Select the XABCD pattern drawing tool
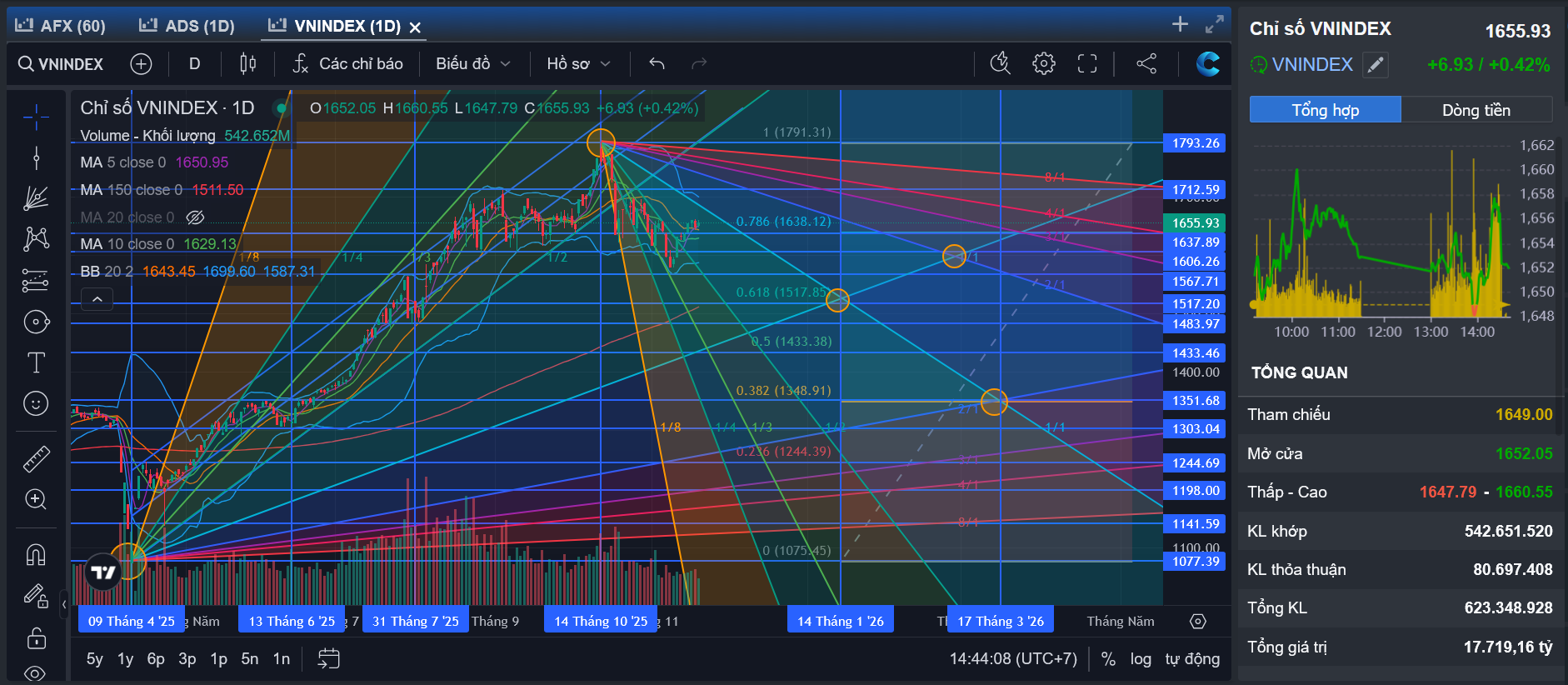This screenshot has width=1568, height=685. coord(36,239)
